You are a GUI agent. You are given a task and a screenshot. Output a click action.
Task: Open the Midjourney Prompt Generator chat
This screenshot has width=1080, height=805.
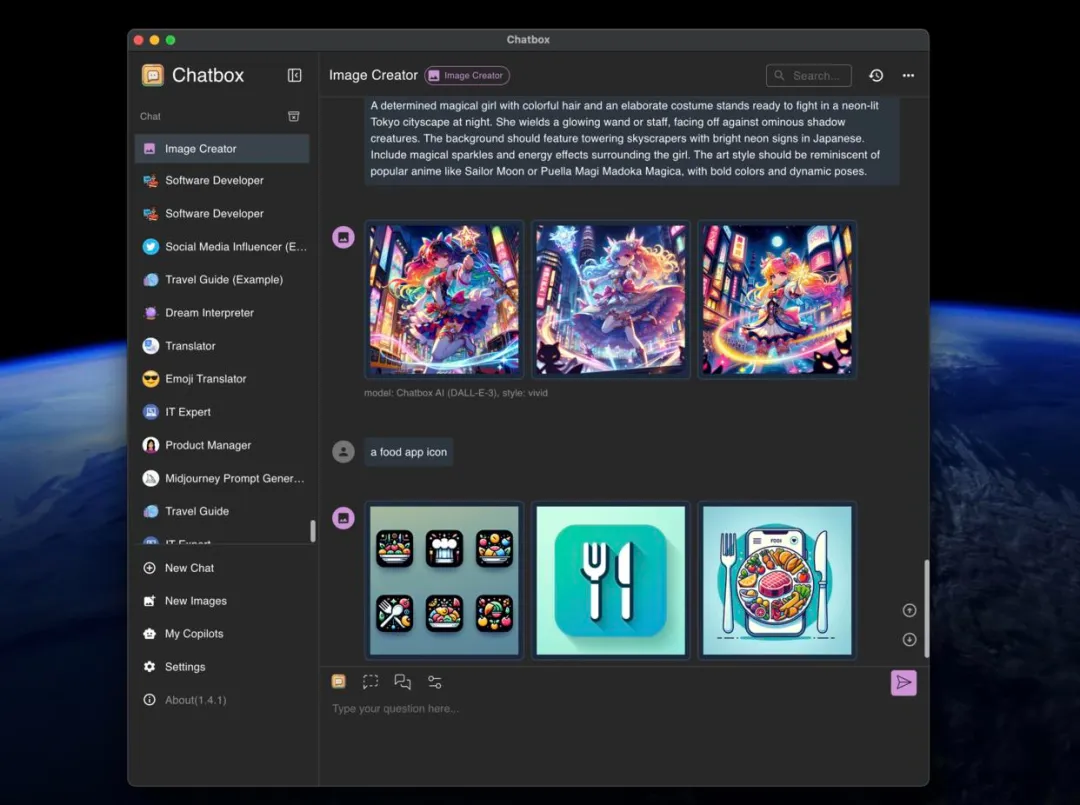click(x=234, y=478)
